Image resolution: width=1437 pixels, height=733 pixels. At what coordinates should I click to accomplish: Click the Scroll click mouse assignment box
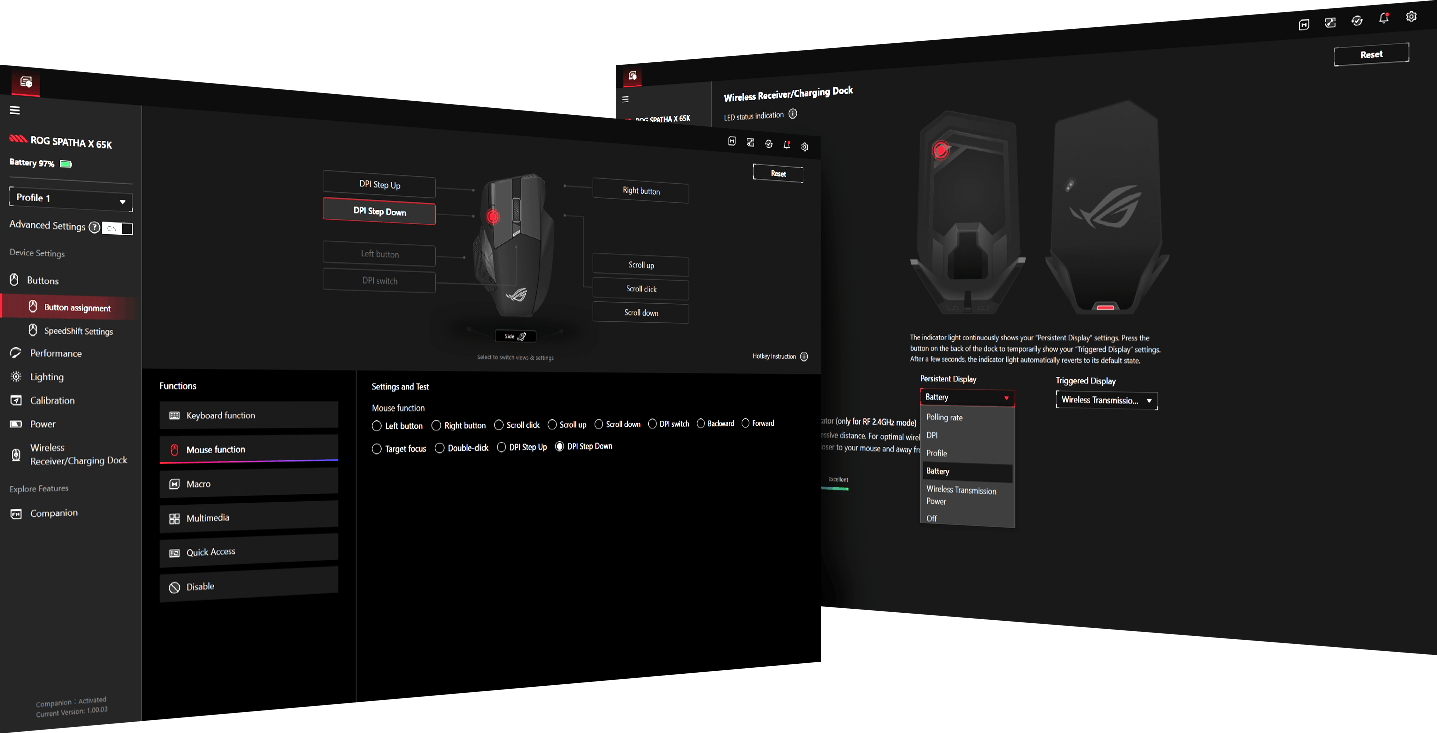pos(641,289)
